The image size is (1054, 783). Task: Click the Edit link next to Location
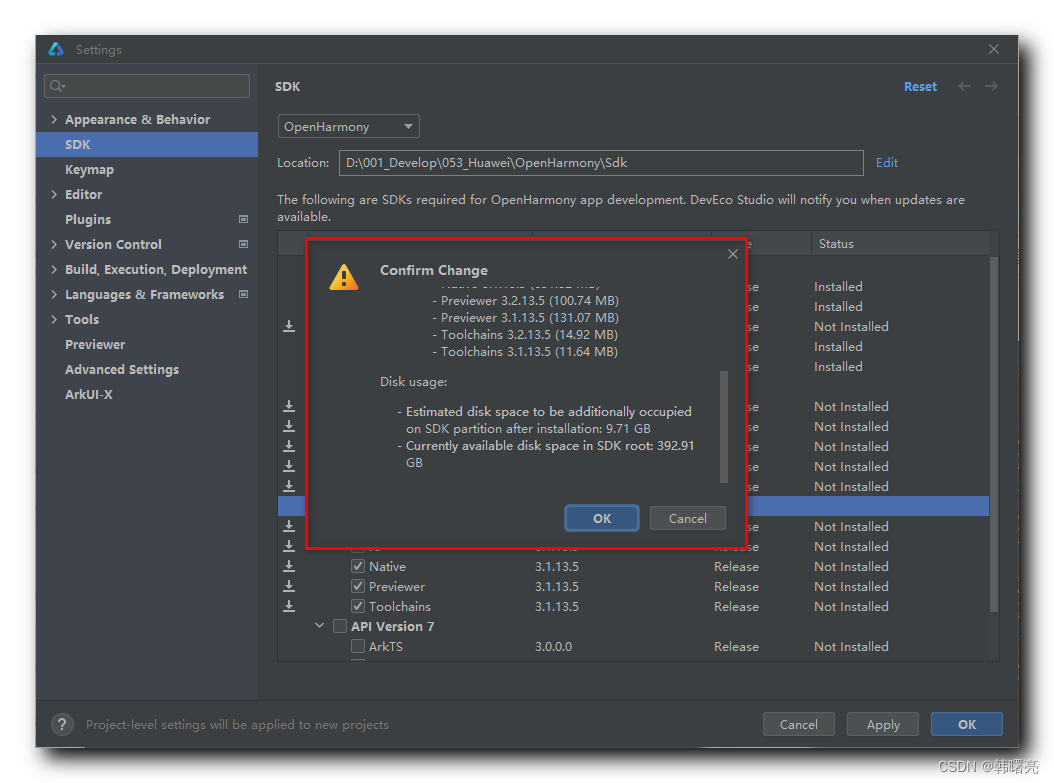click(x=886, y=162)
